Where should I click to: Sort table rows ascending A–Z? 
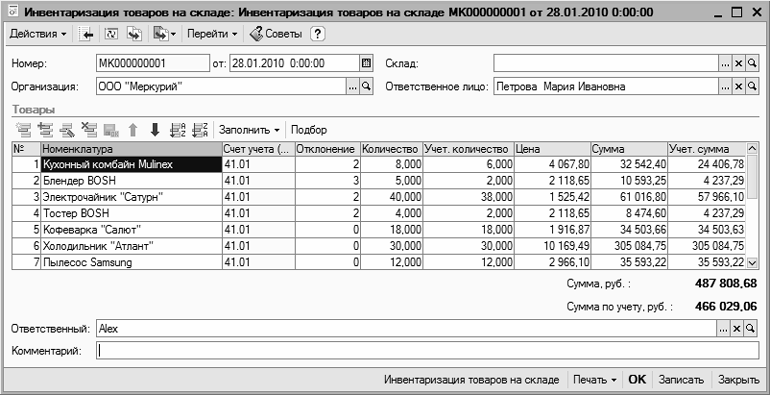[177, 130]
